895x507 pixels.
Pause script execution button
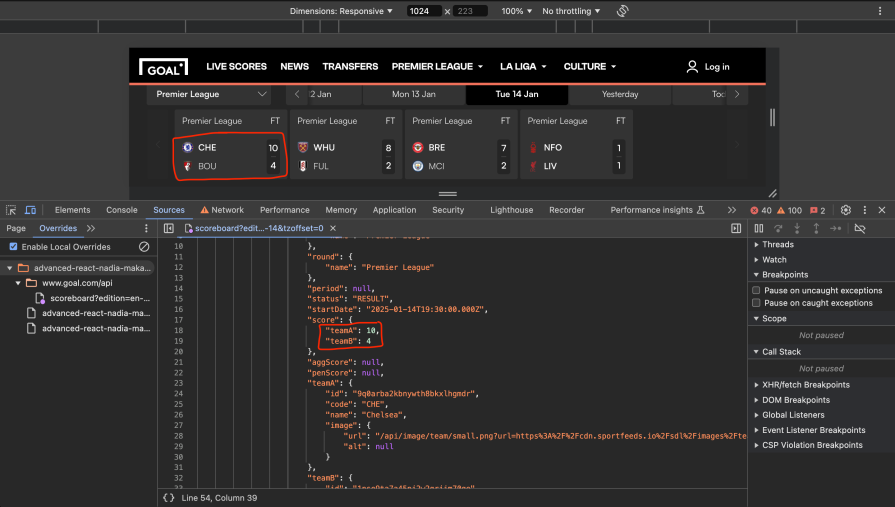[759, 229]
